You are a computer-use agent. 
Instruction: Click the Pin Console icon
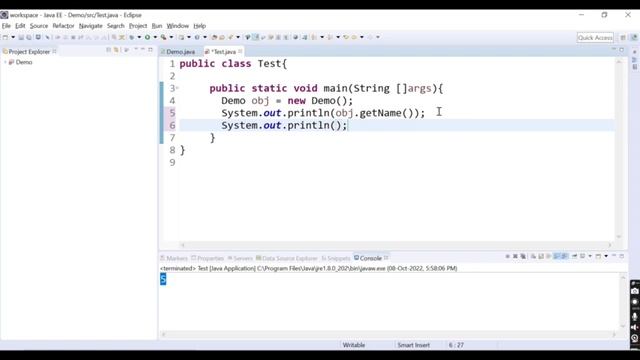[574, 256]
